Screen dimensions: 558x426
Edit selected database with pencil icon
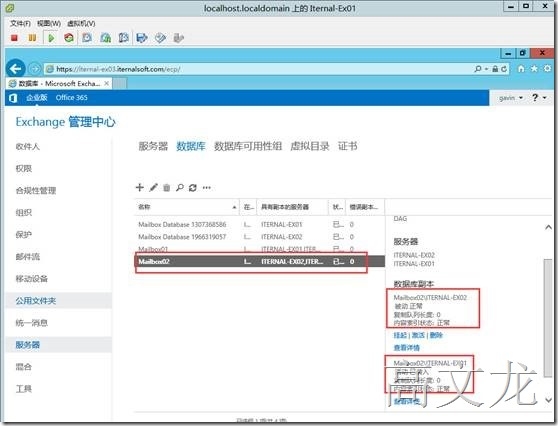pyautogui.click(x=153, y=187)
